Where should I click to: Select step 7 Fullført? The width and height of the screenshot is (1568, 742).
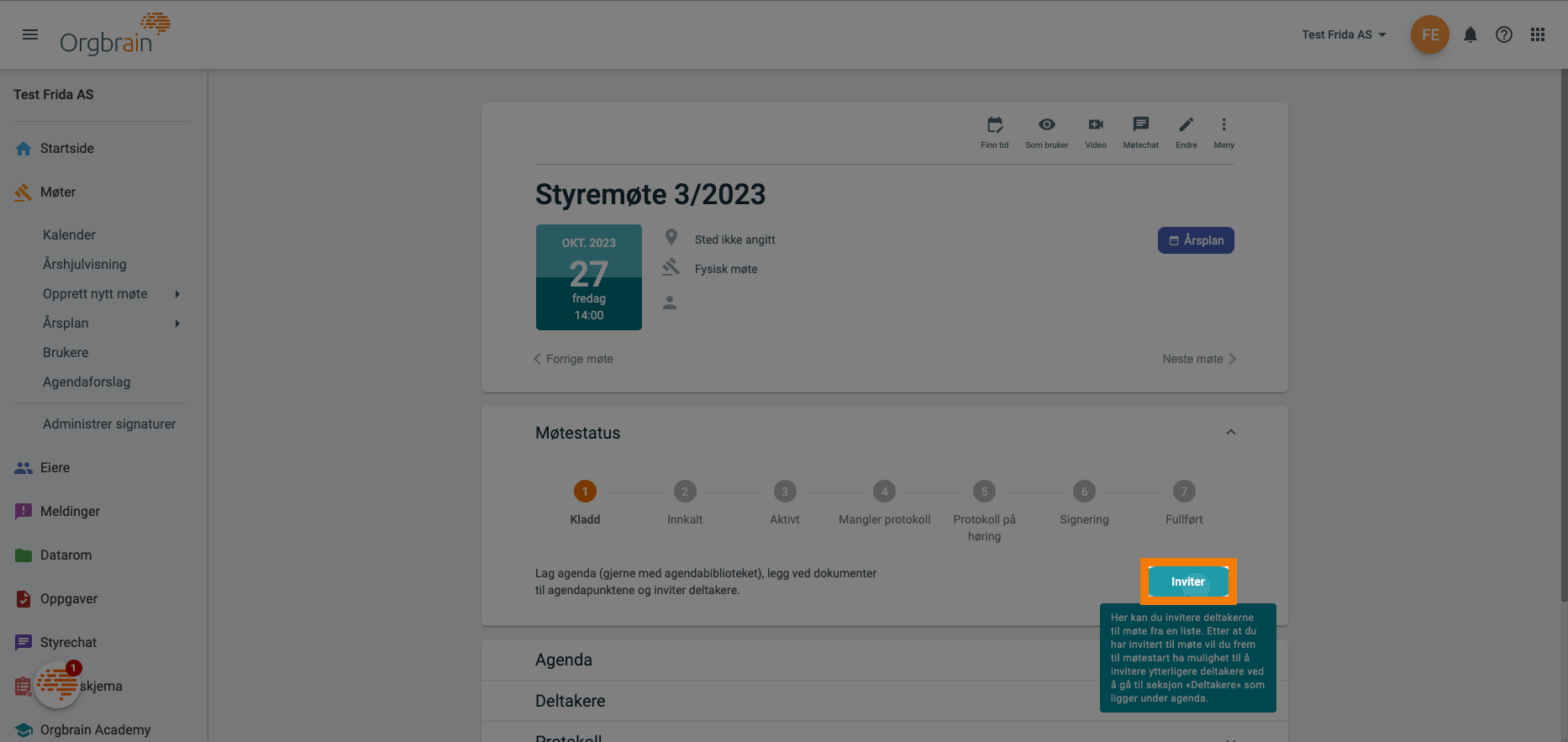point(1184,503)
